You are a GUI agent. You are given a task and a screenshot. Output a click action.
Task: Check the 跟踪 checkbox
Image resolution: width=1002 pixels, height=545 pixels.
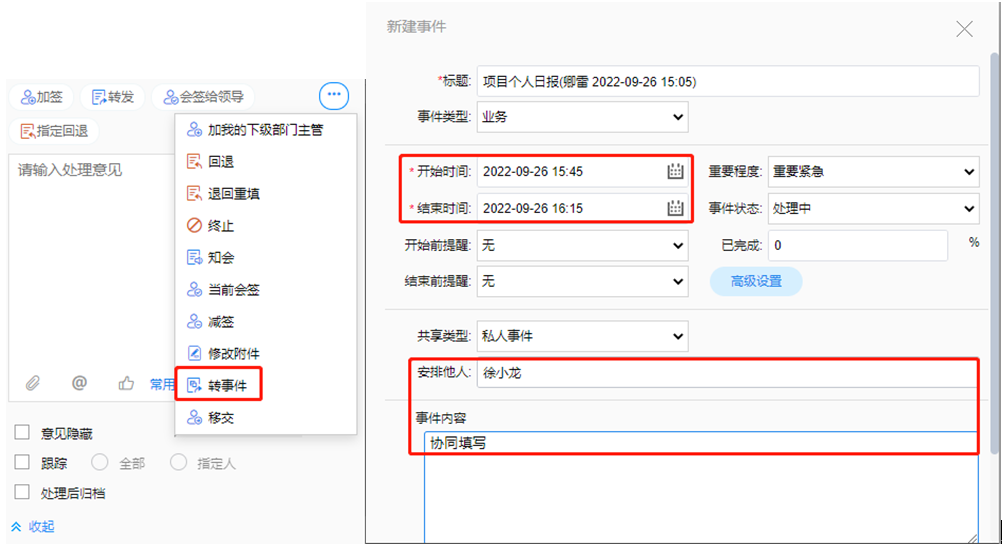pos(22,463)
